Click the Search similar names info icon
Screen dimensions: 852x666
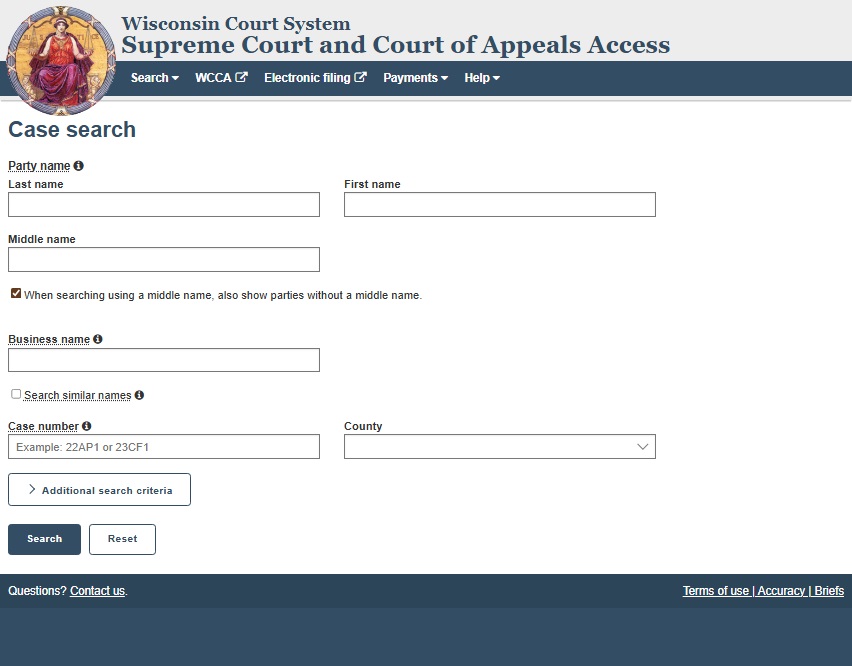(x=139, y=396)
